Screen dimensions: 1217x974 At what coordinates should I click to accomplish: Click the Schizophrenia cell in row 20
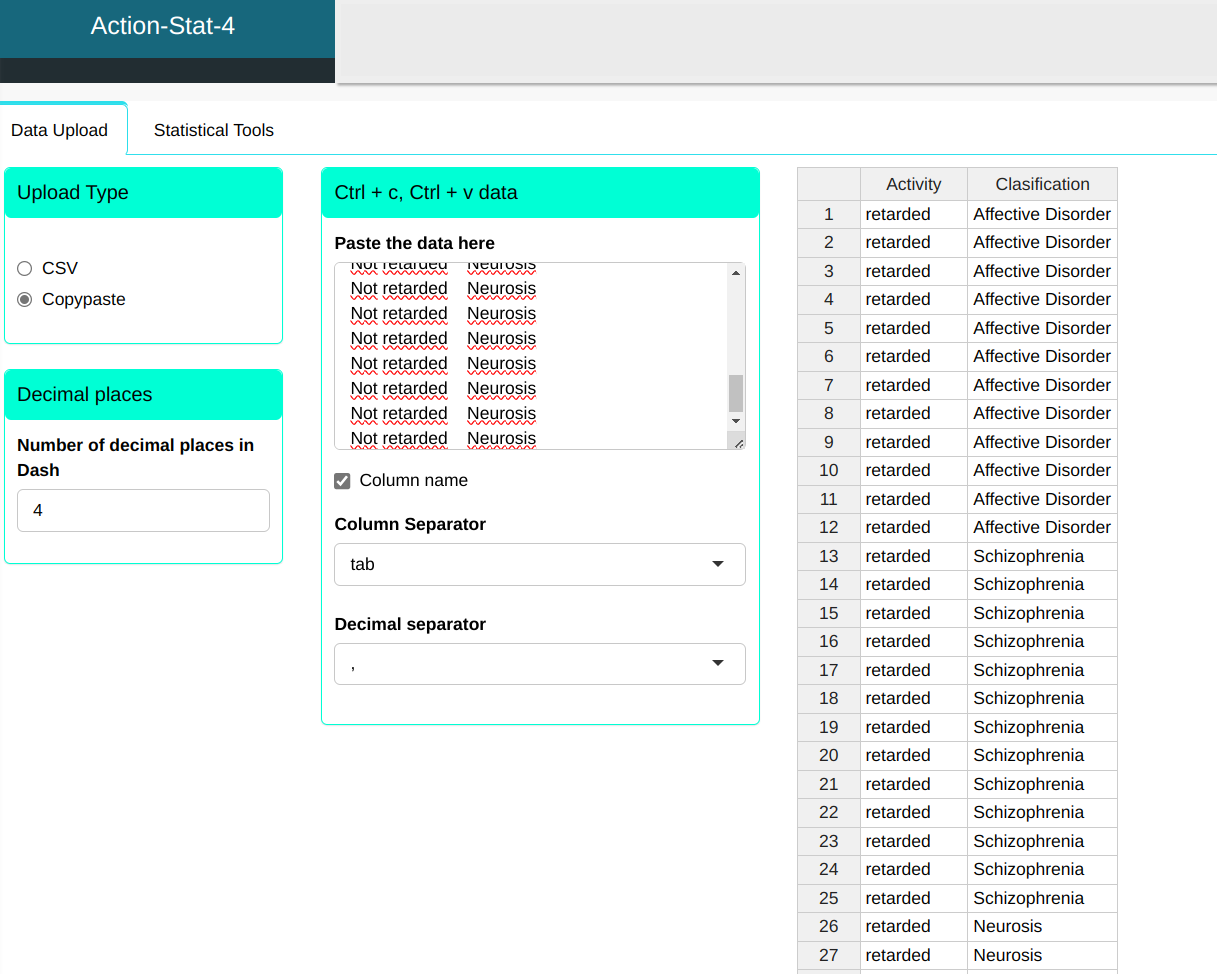pos(1028,755)
